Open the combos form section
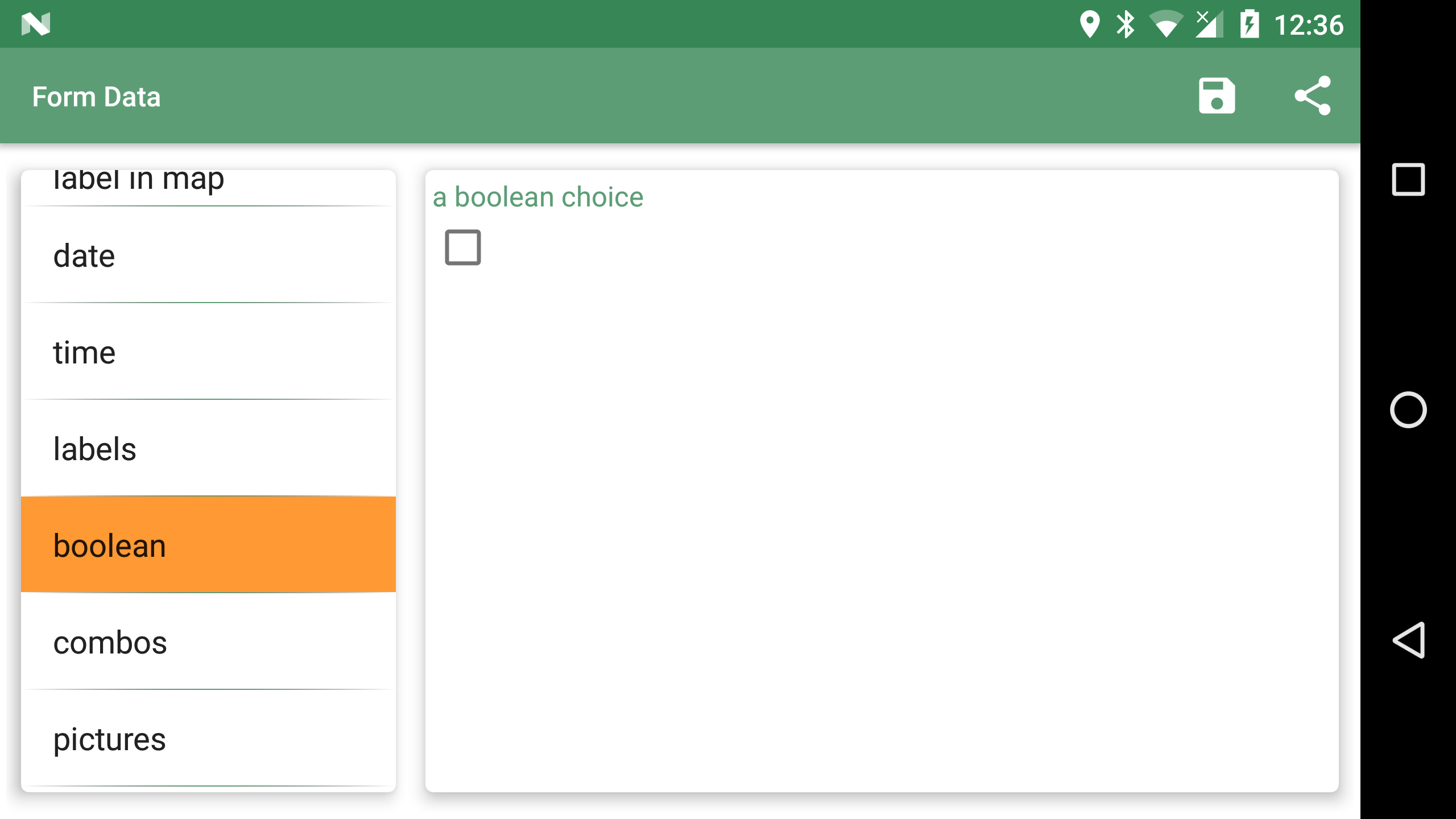The image size is (1456, 819). coord(208,642)
